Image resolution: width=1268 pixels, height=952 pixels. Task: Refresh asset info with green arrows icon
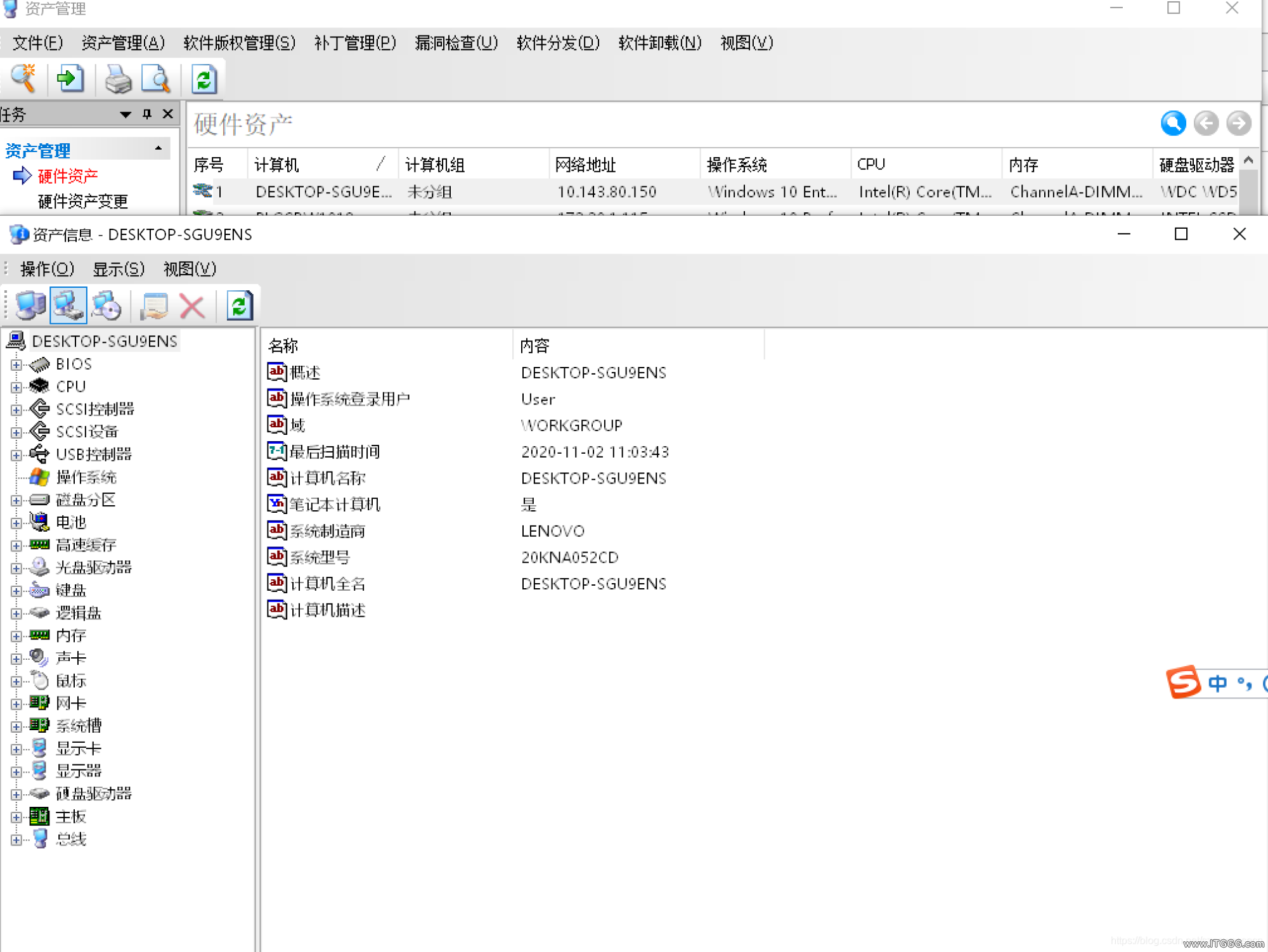coord(240,306)
